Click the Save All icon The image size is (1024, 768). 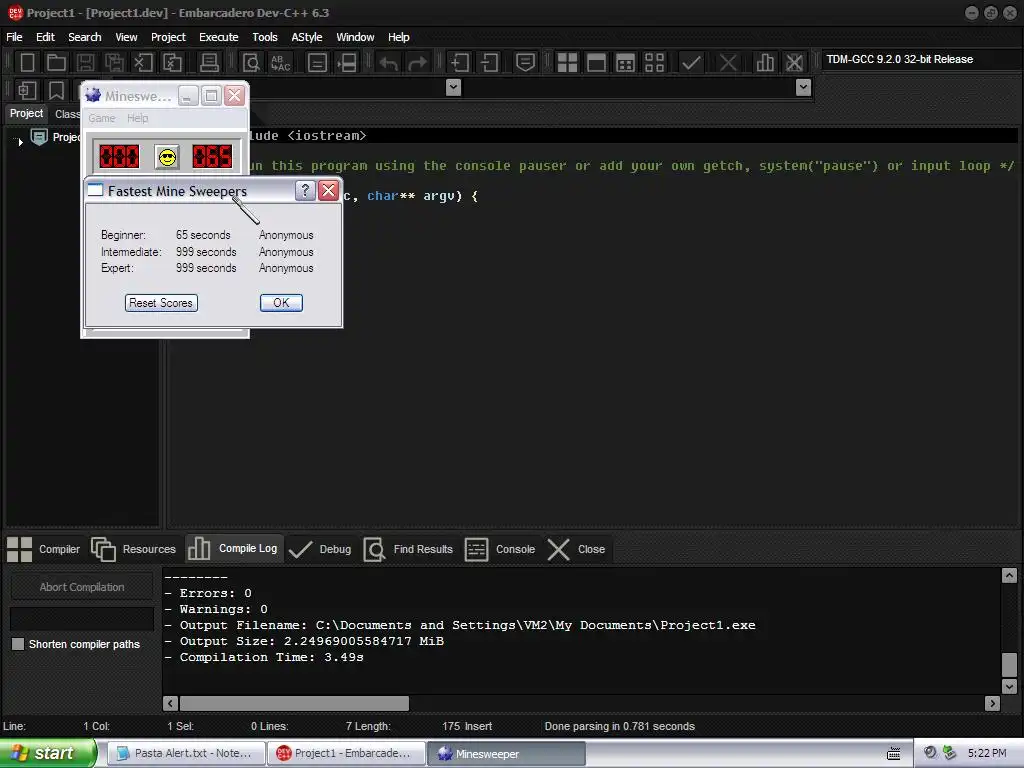114,63
